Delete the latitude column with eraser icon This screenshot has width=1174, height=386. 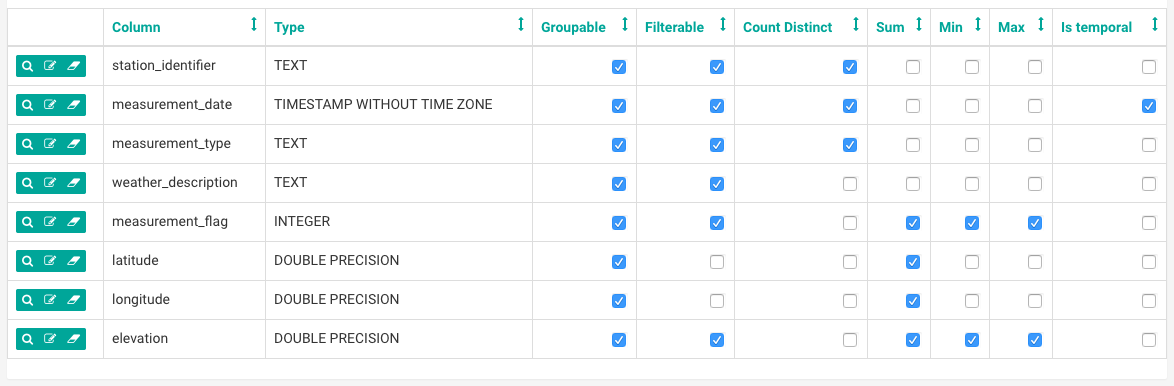point(73,261)
